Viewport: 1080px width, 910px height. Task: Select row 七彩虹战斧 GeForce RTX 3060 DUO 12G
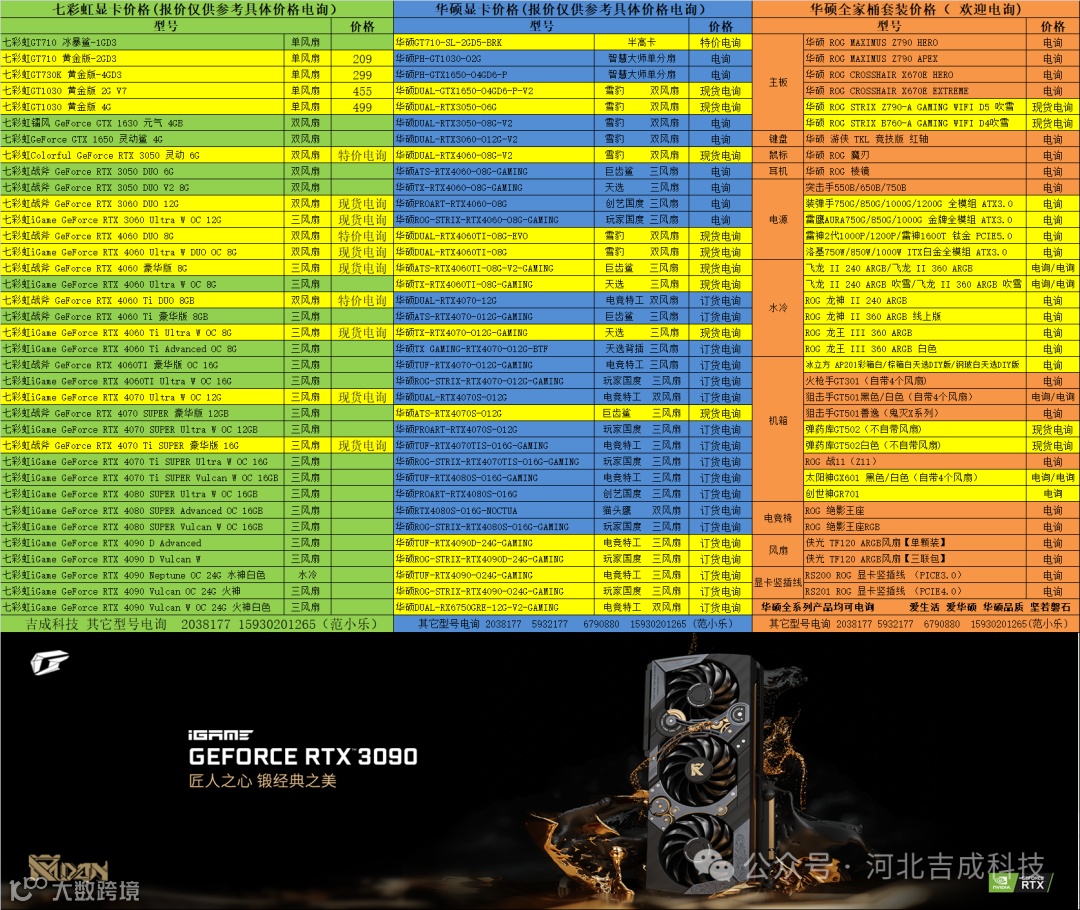196,203
